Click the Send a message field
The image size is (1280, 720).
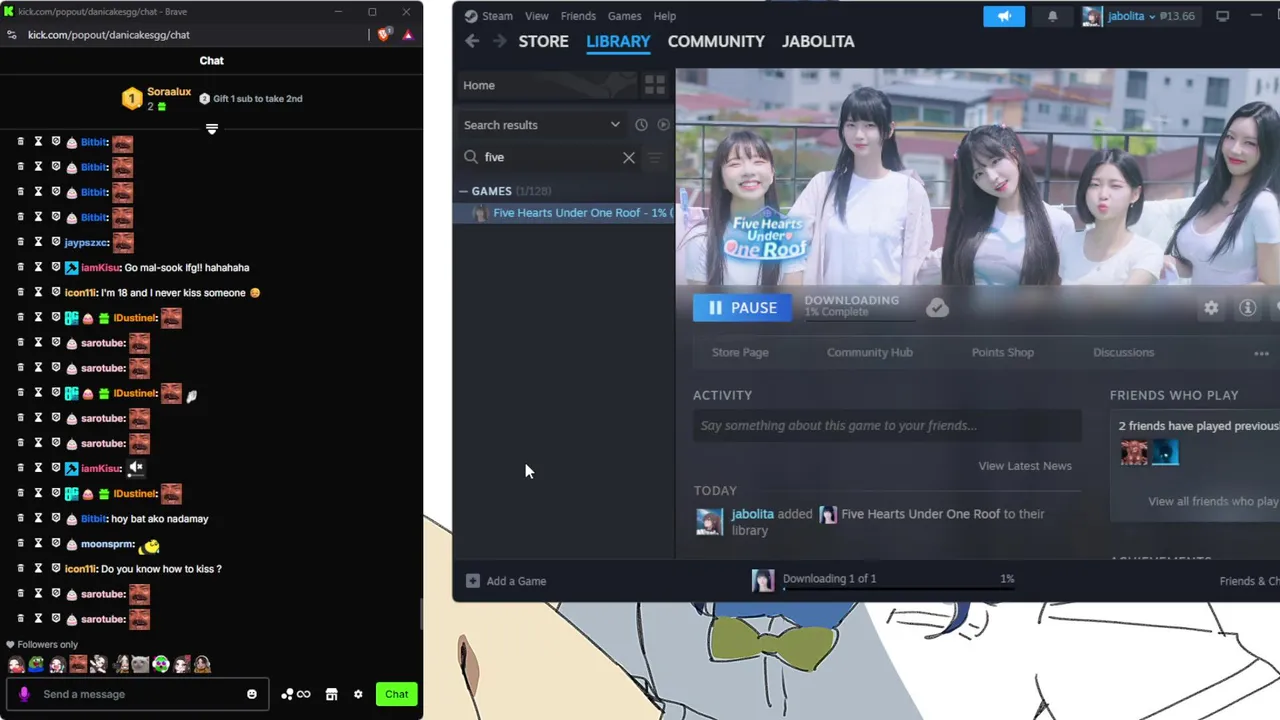[137, 694]
